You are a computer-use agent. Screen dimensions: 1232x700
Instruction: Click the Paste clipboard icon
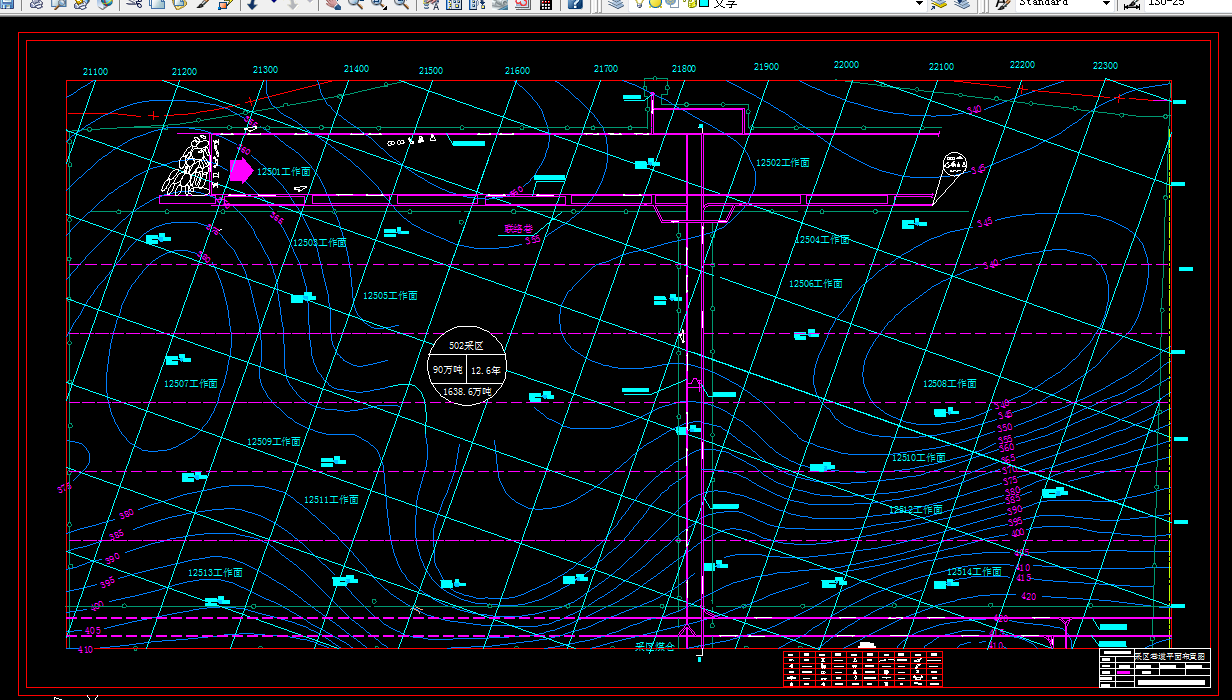tap(180, 3)
